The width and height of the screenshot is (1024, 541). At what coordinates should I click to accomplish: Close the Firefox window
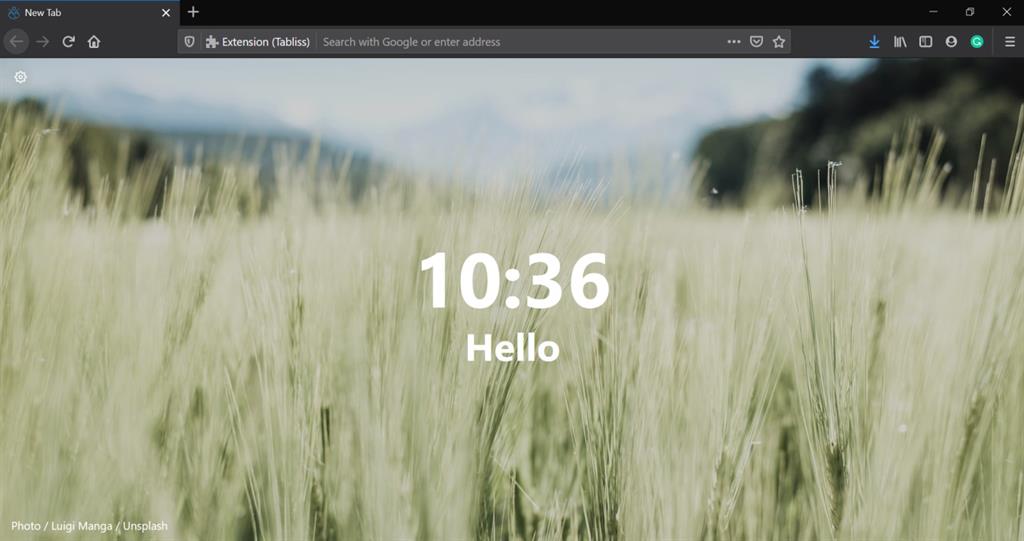coord(1006,12)
